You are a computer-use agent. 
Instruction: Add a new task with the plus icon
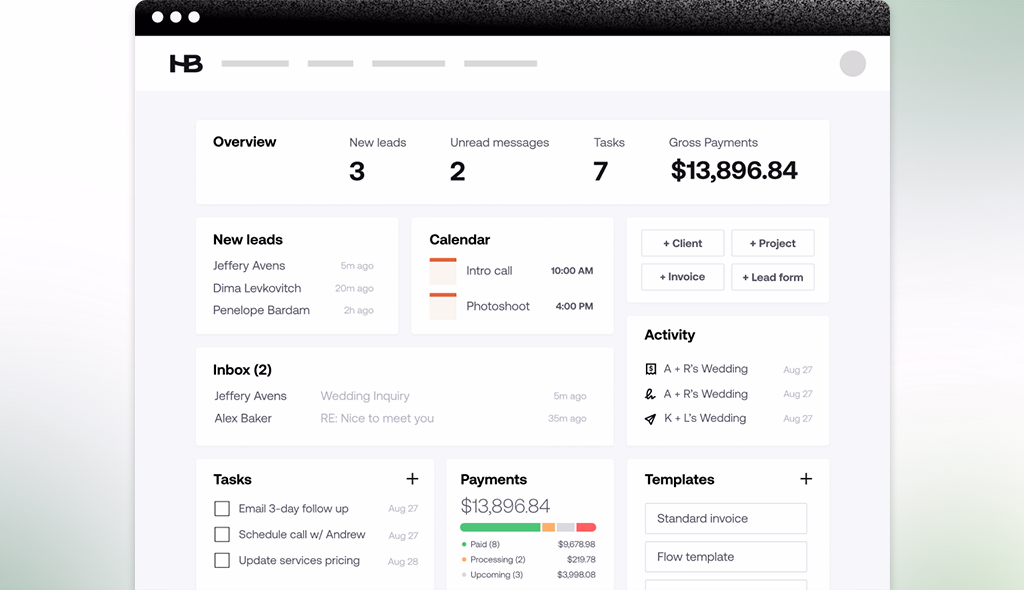coord(412,479)
